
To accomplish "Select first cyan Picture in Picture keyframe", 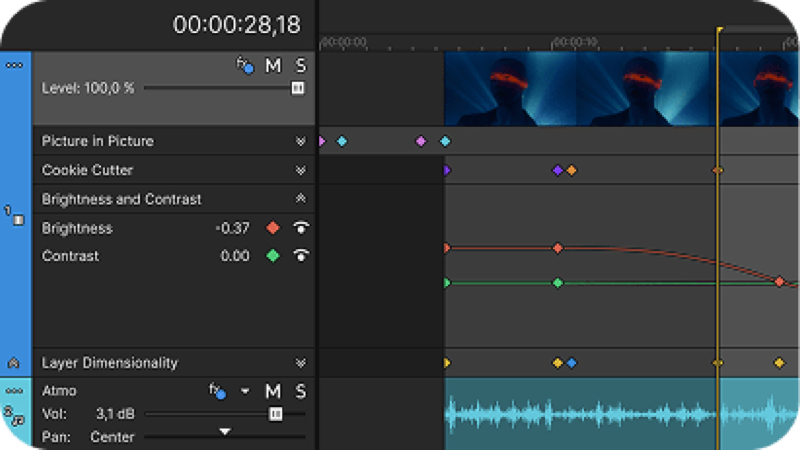I will pyautogui.click(x=342, y=141).
